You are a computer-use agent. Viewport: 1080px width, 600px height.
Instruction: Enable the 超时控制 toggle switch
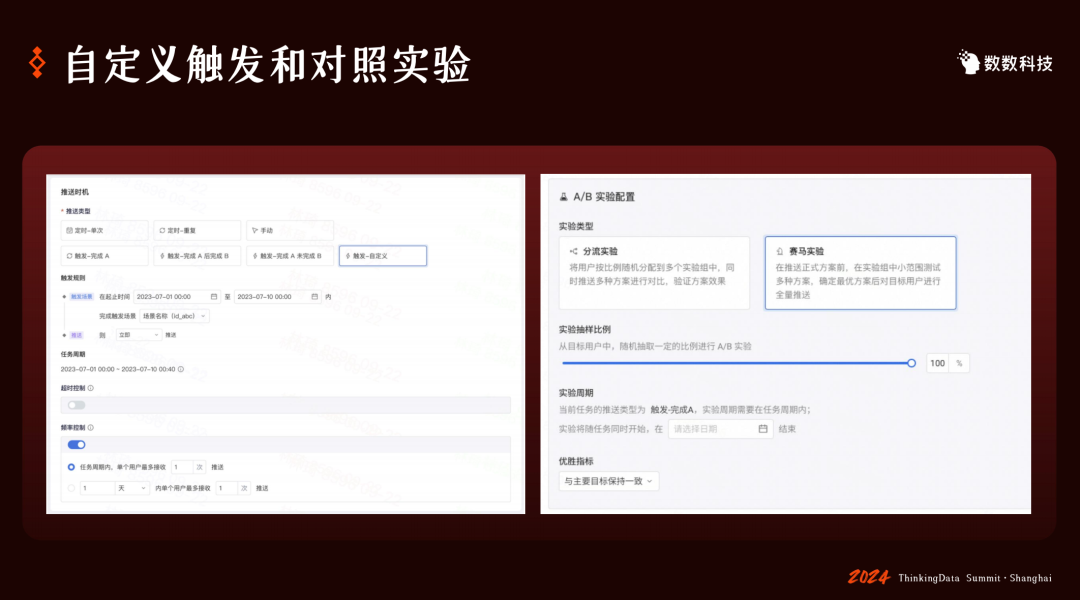[76, 405]
